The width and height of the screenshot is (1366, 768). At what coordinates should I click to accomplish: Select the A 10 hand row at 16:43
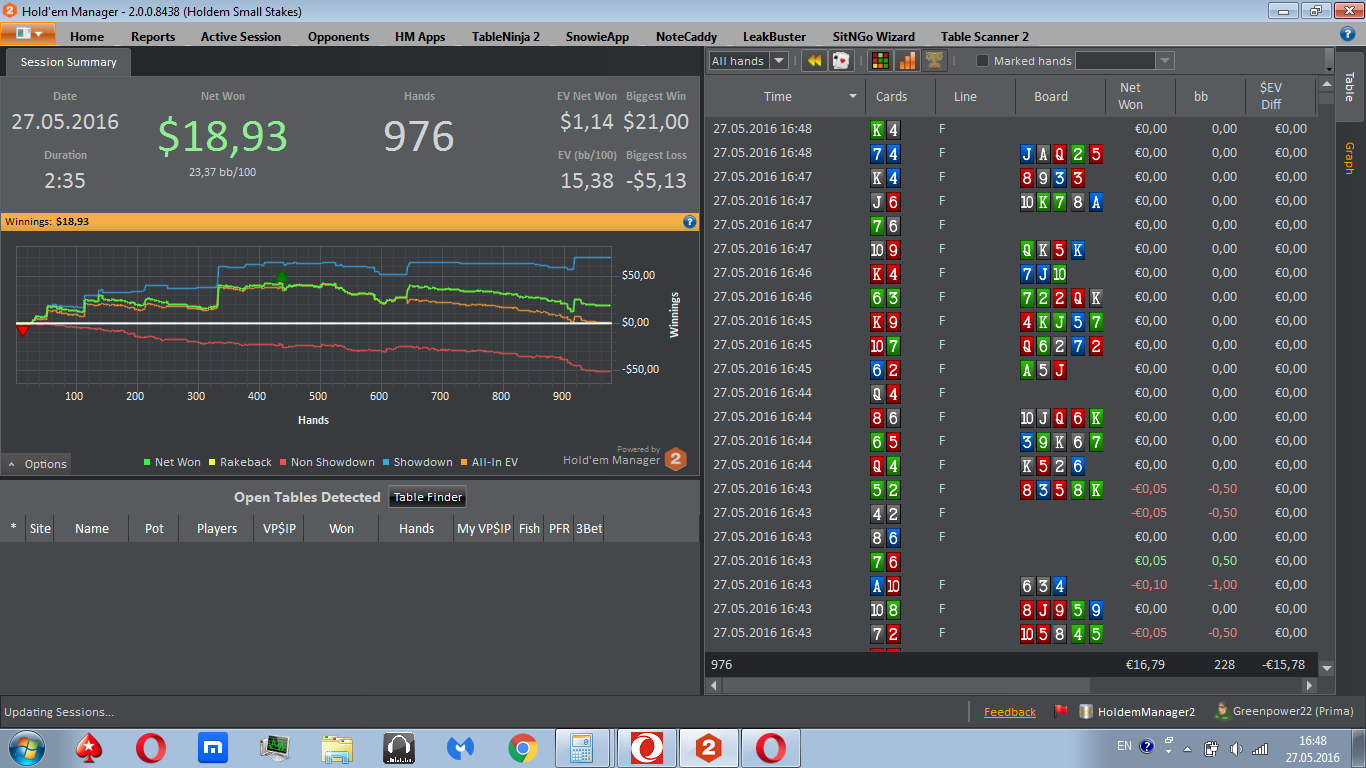pyautogui.click(x=1011, y=585)
